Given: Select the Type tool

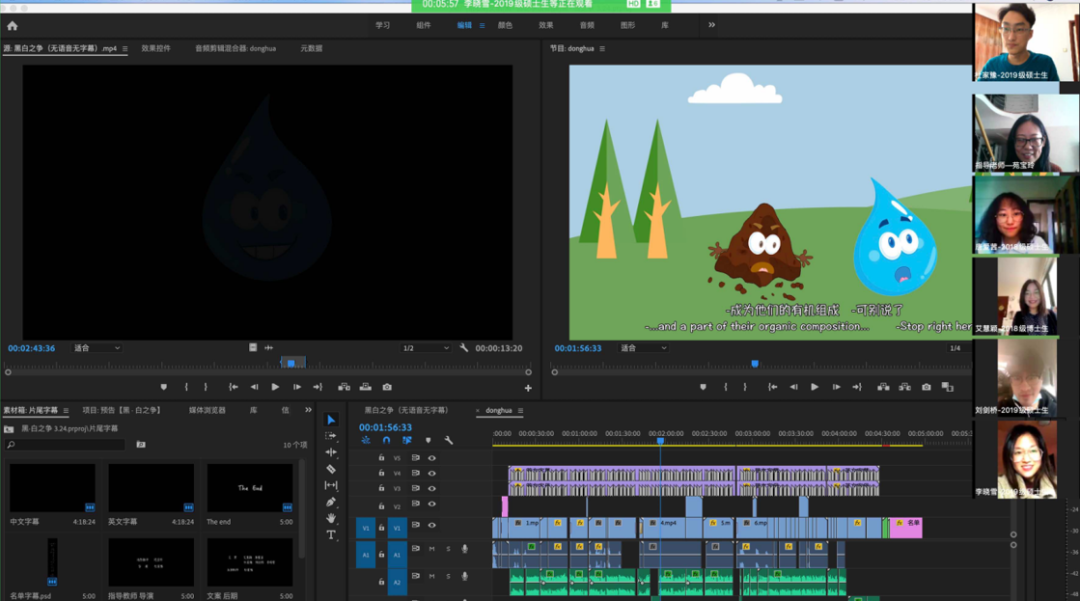Looking at the screenshot, I should point(331,535).
